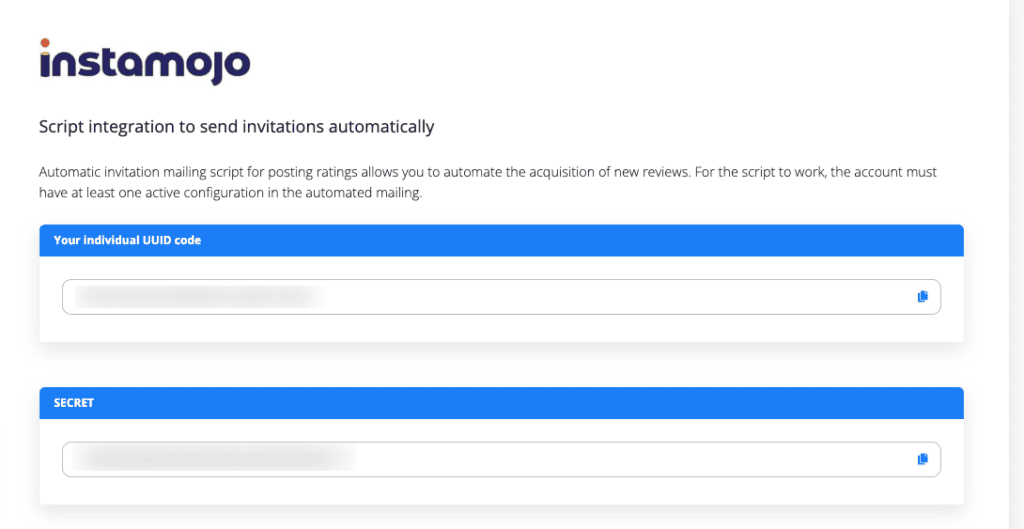Copy the individual UUID code
This screenshot has height=529, width=1024.
(922, 296)
